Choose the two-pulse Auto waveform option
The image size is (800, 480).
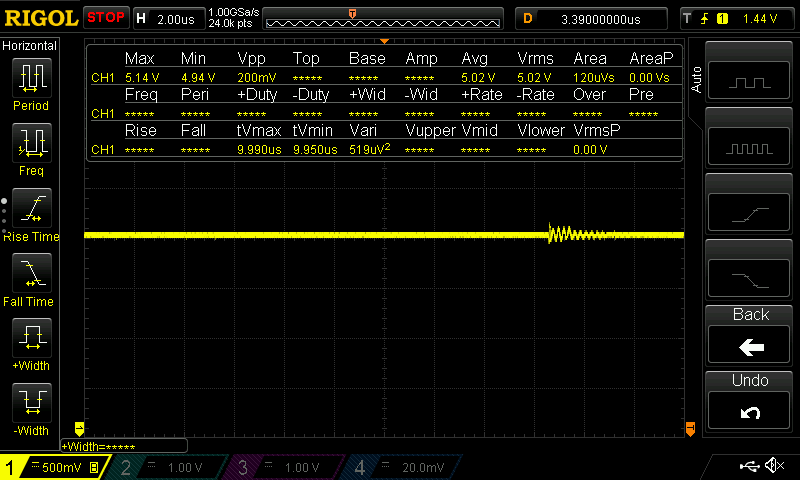[x=749, y=80]
